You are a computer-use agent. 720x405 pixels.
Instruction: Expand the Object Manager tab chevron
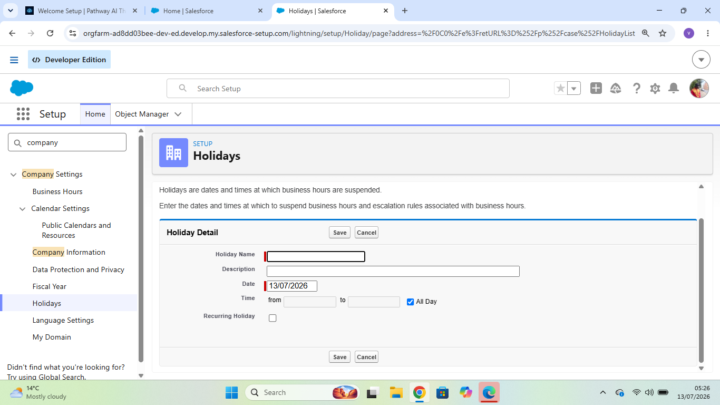[x=178, y=114]
